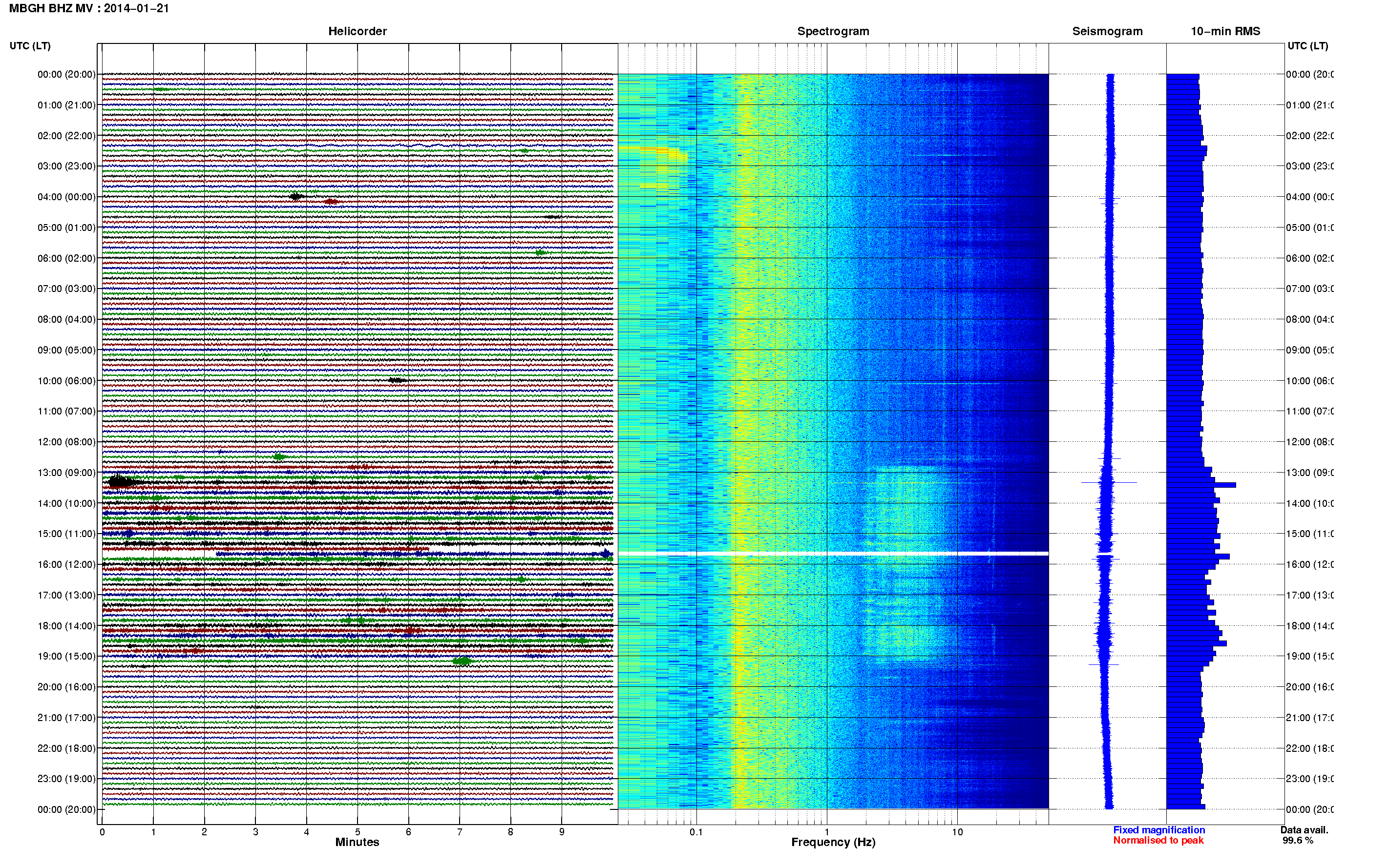Click the left 23:00 (19:00) time label
Viewport: 1389px width, 868px height.
coord(66,779)
